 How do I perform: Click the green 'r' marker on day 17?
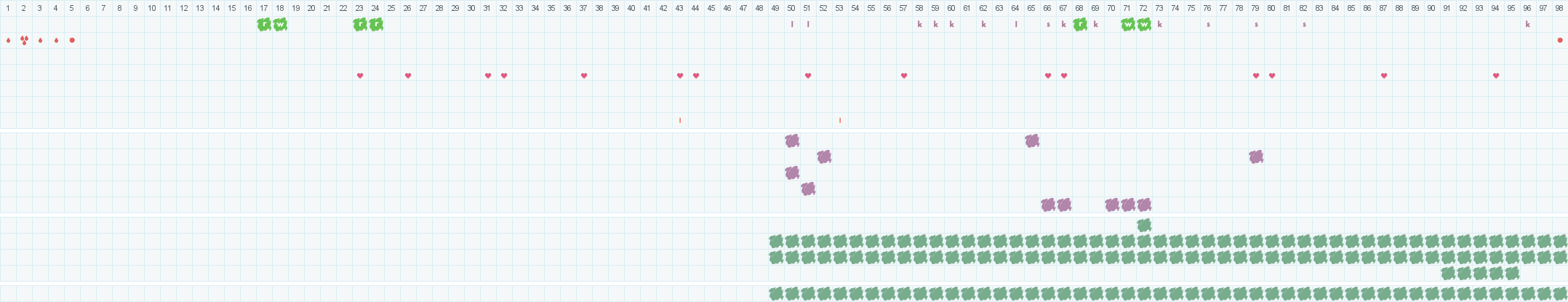(x=264, y=24)
